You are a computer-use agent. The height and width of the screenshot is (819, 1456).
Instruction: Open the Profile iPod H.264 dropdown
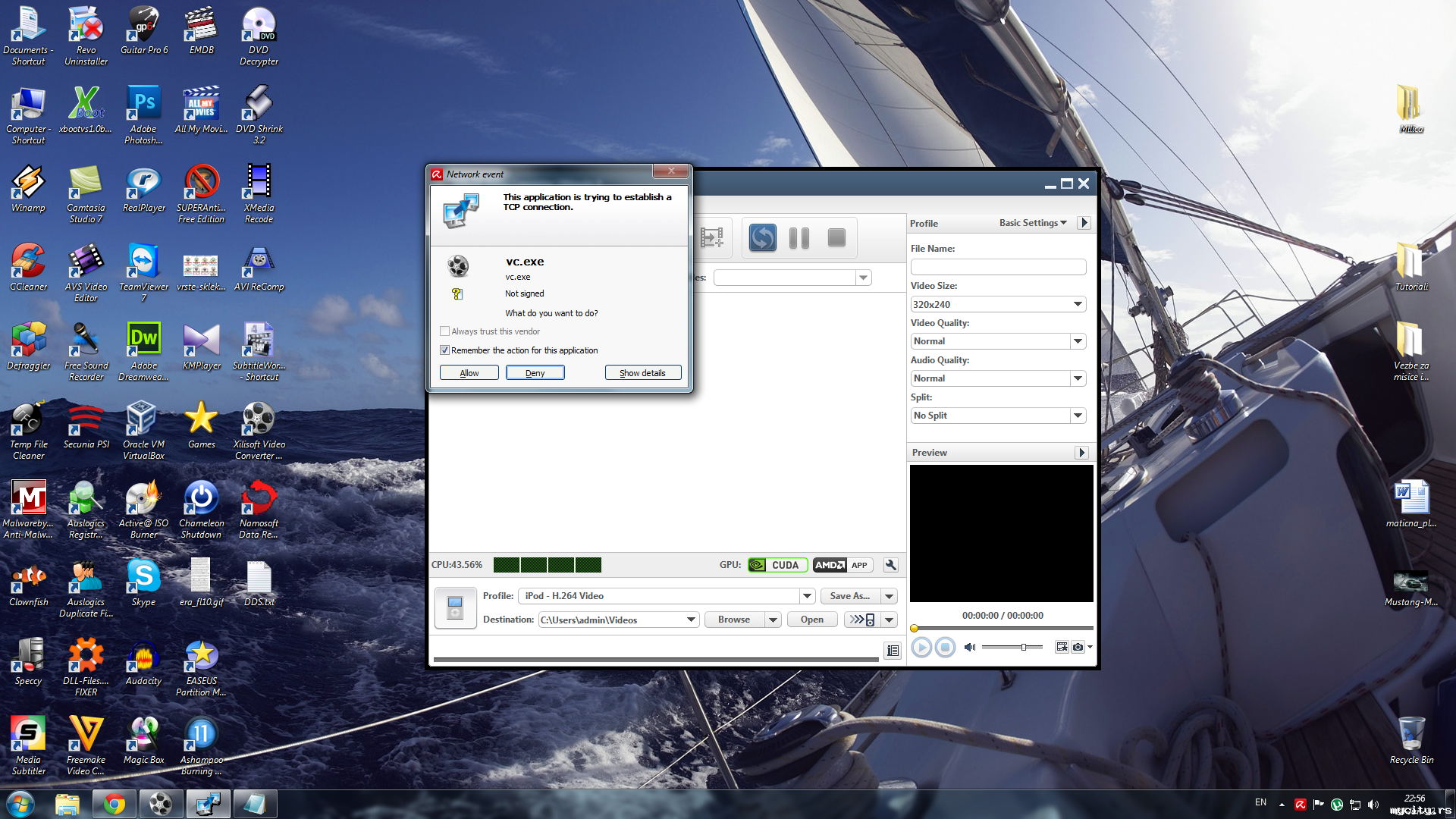click(x=807, y=596)
